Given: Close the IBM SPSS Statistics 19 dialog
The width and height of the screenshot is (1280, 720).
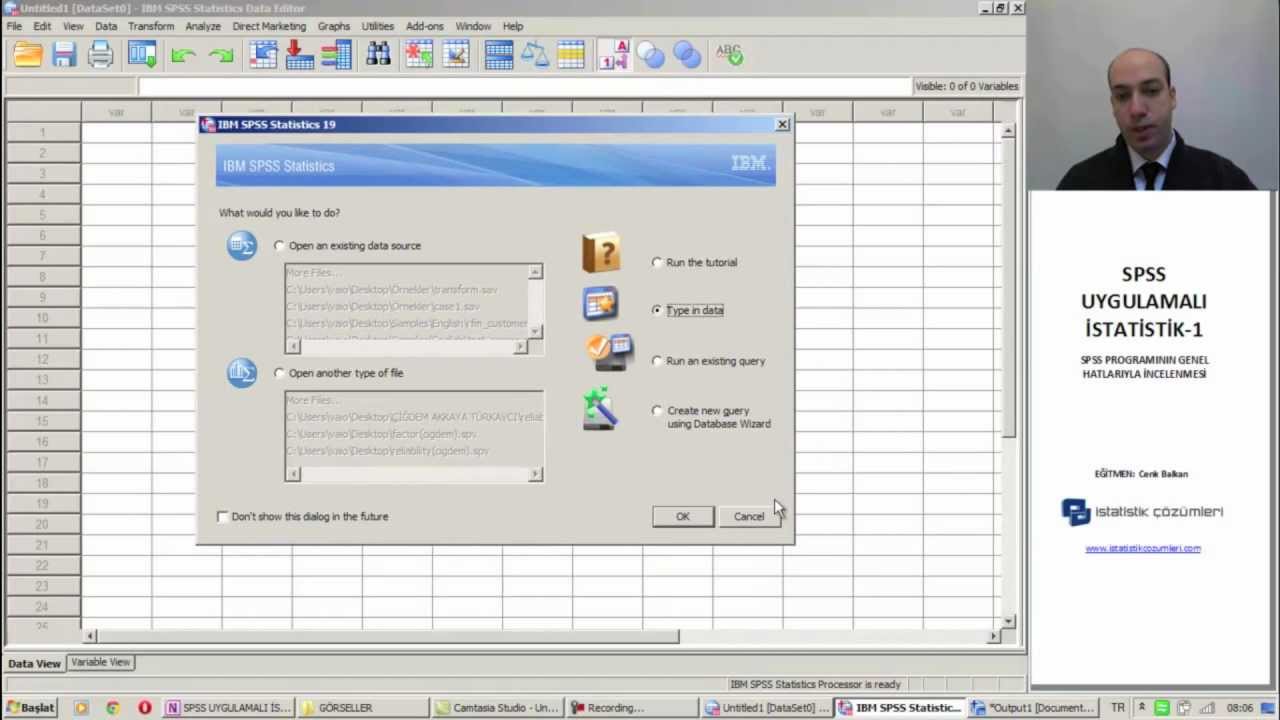Looking at the screenshot, I should coord(782,124).
